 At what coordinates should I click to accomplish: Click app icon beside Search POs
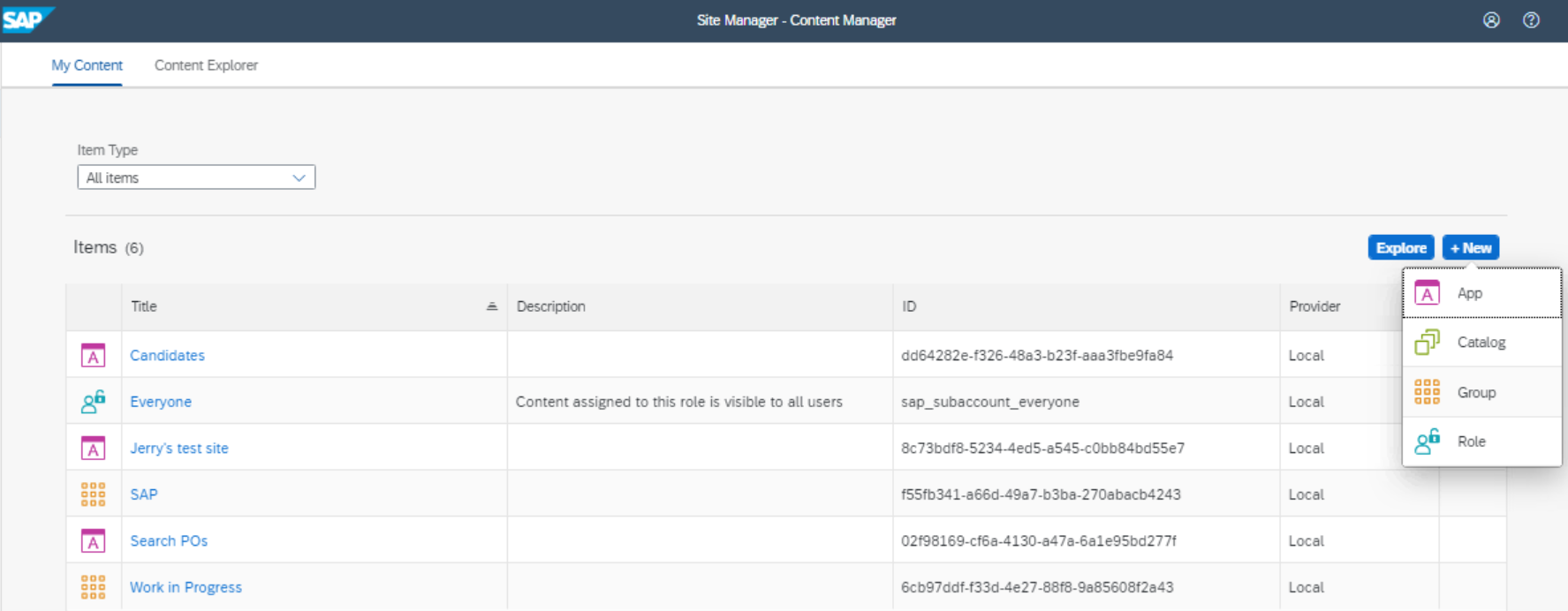(93, 540)
